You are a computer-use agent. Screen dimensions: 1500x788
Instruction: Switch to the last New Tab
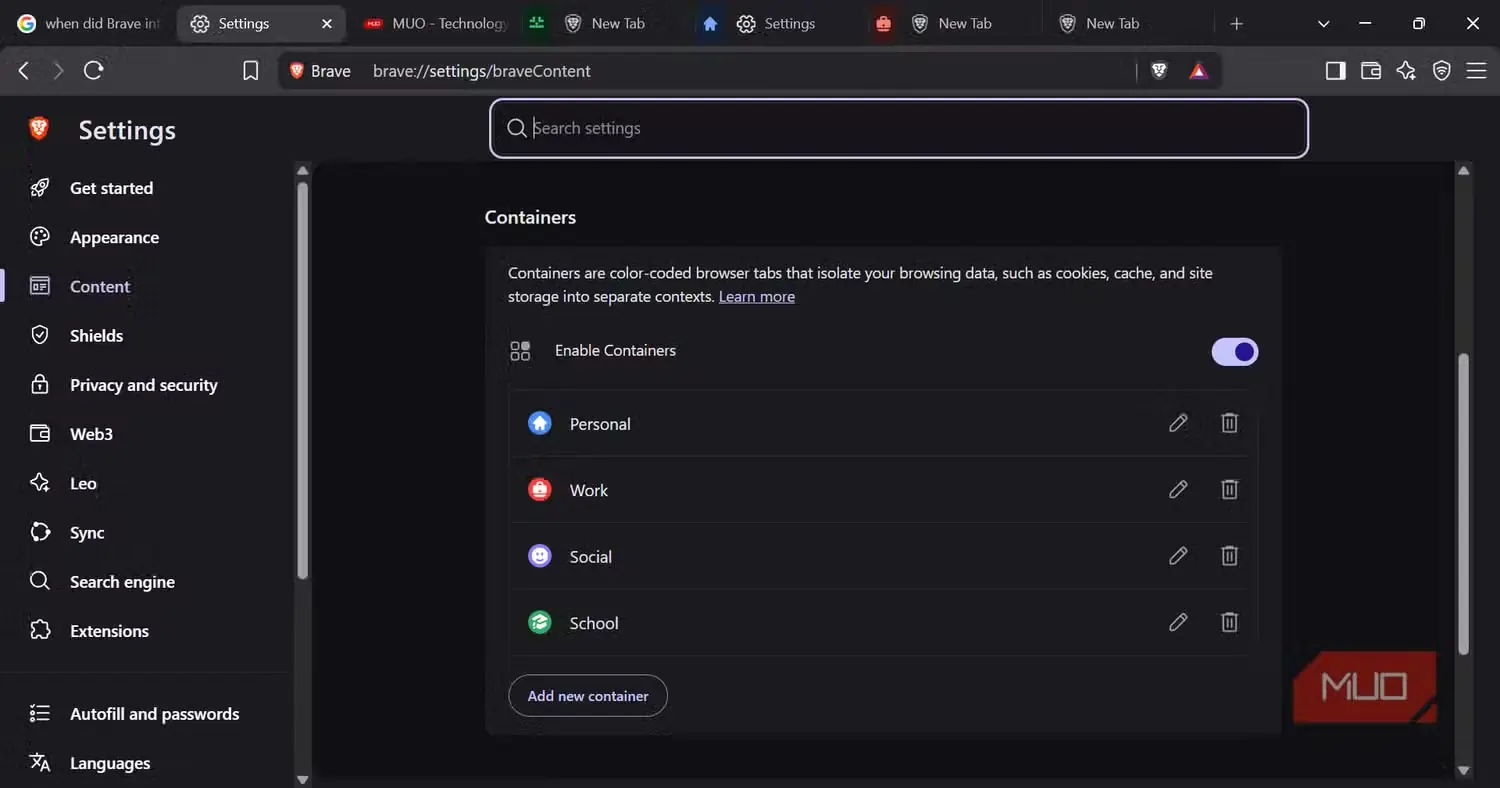click(1126, 23)
